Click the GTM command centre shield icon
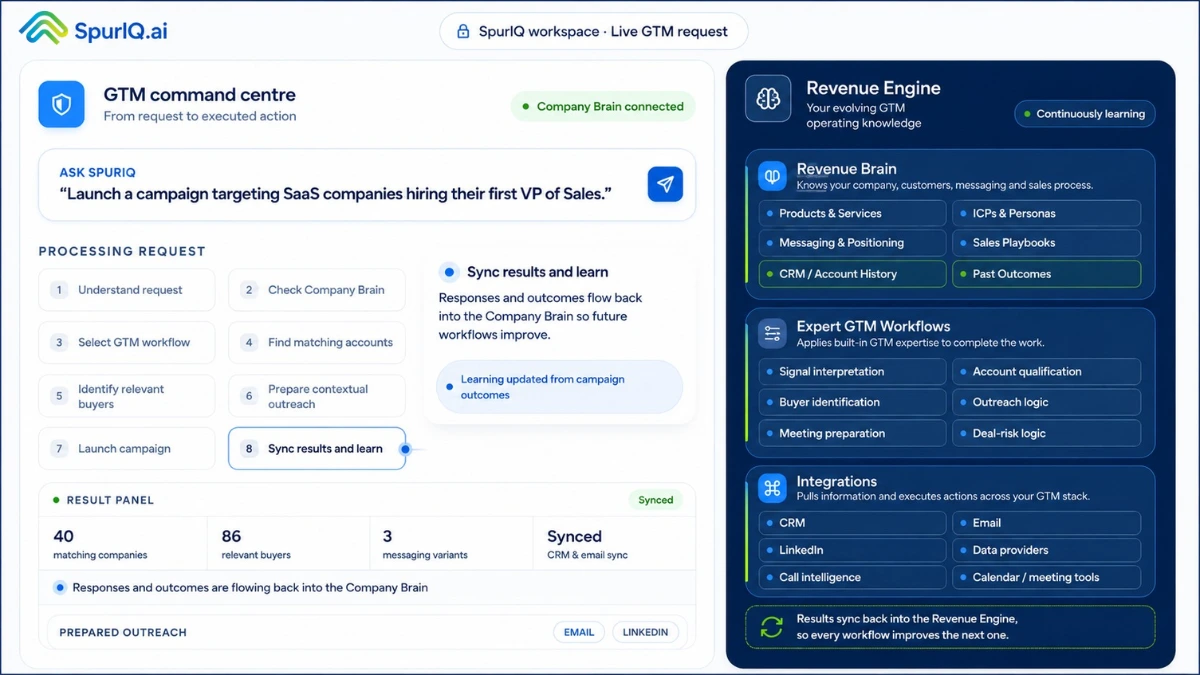 pos(61,104)
